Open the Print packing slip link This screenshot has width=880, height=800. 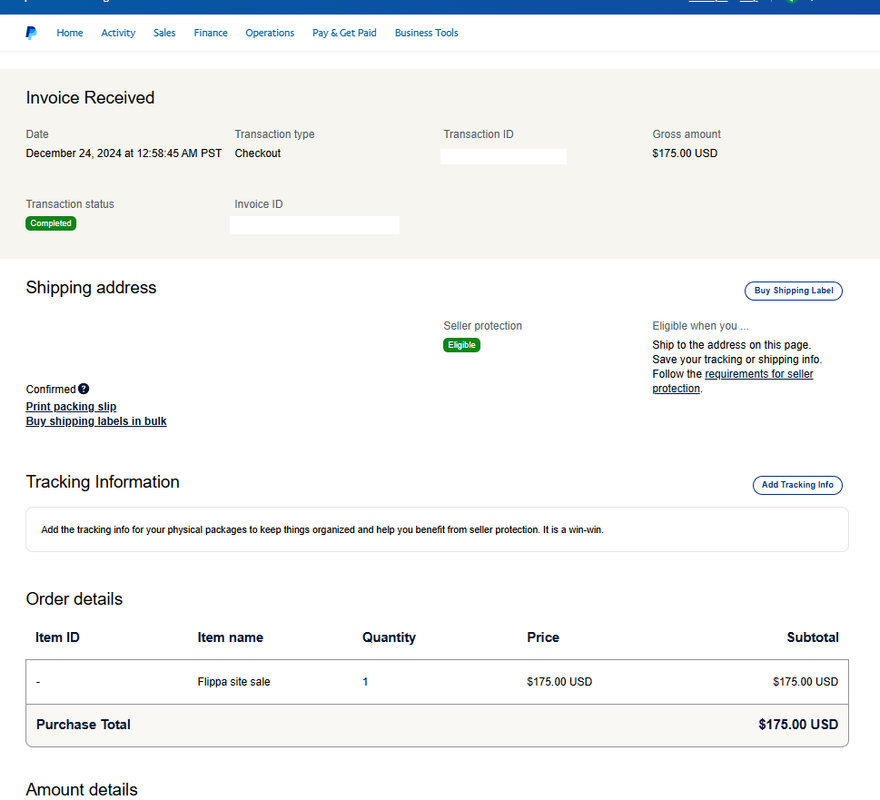(71, 406)
